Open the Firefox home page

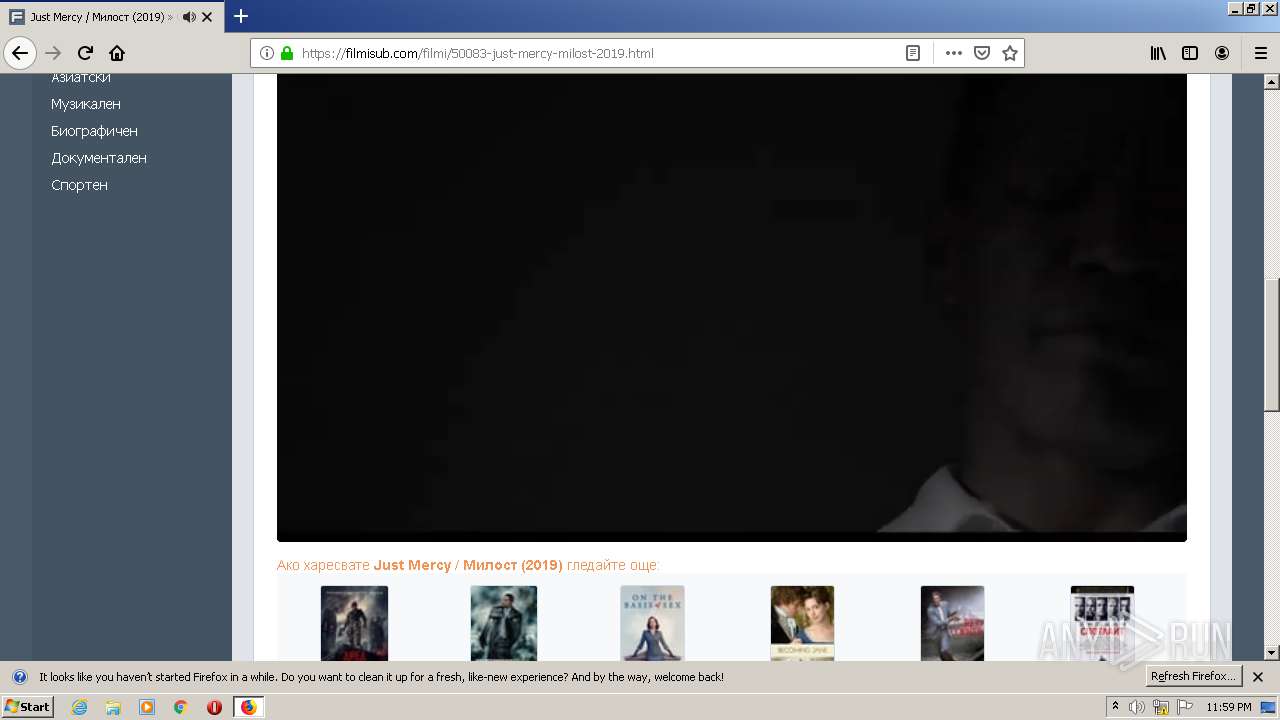pos(117,53)
